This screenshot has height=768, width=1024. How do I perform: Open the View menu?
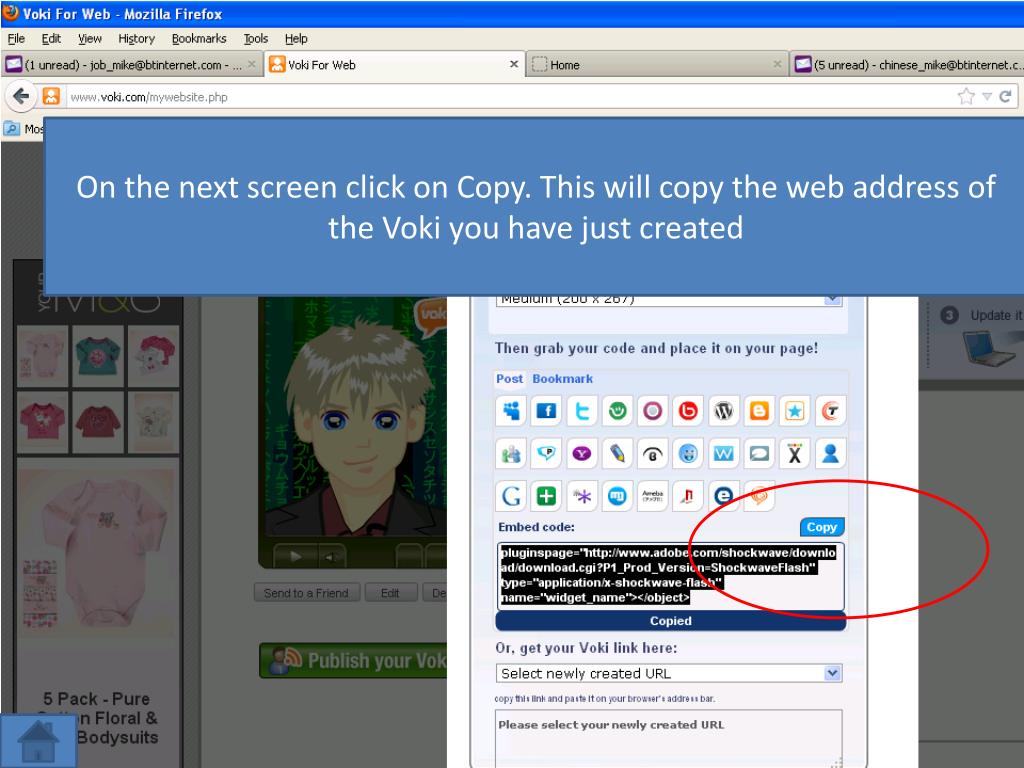pos(90,39)
